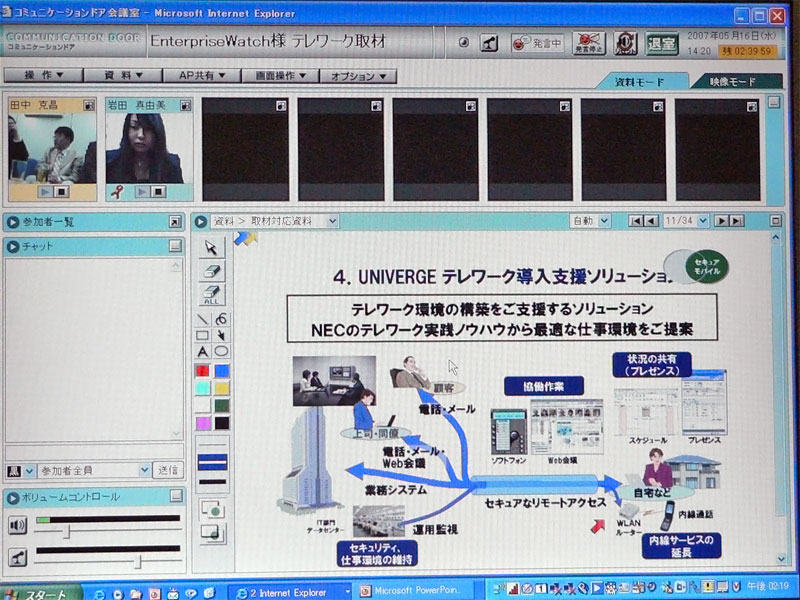Go to the previous slide page
The image size is (800, 600).
(651, 221)
